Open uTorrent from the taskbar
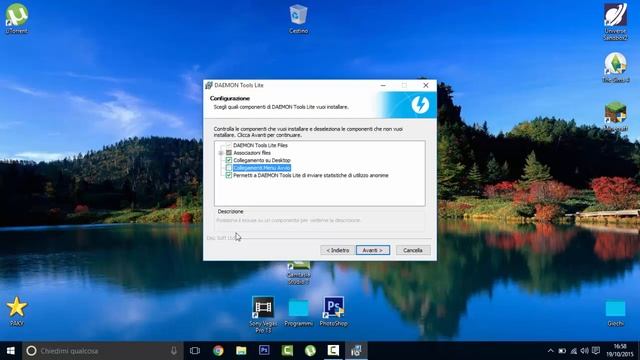The width and height of the screenshot is (640, 360). pyautogui.click(x=310, y=351)
